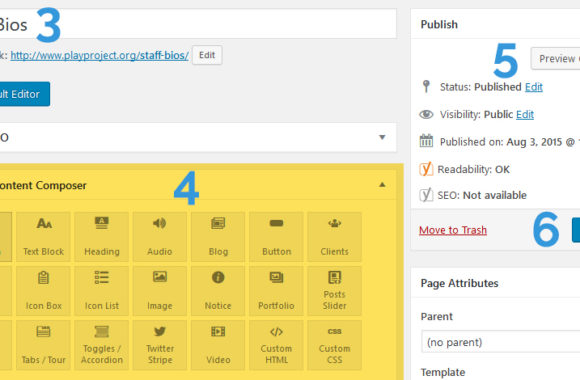Screen dimensions: 580x380
Task: Click the Yoast SEO icon
Action: [x=426, y=195]
